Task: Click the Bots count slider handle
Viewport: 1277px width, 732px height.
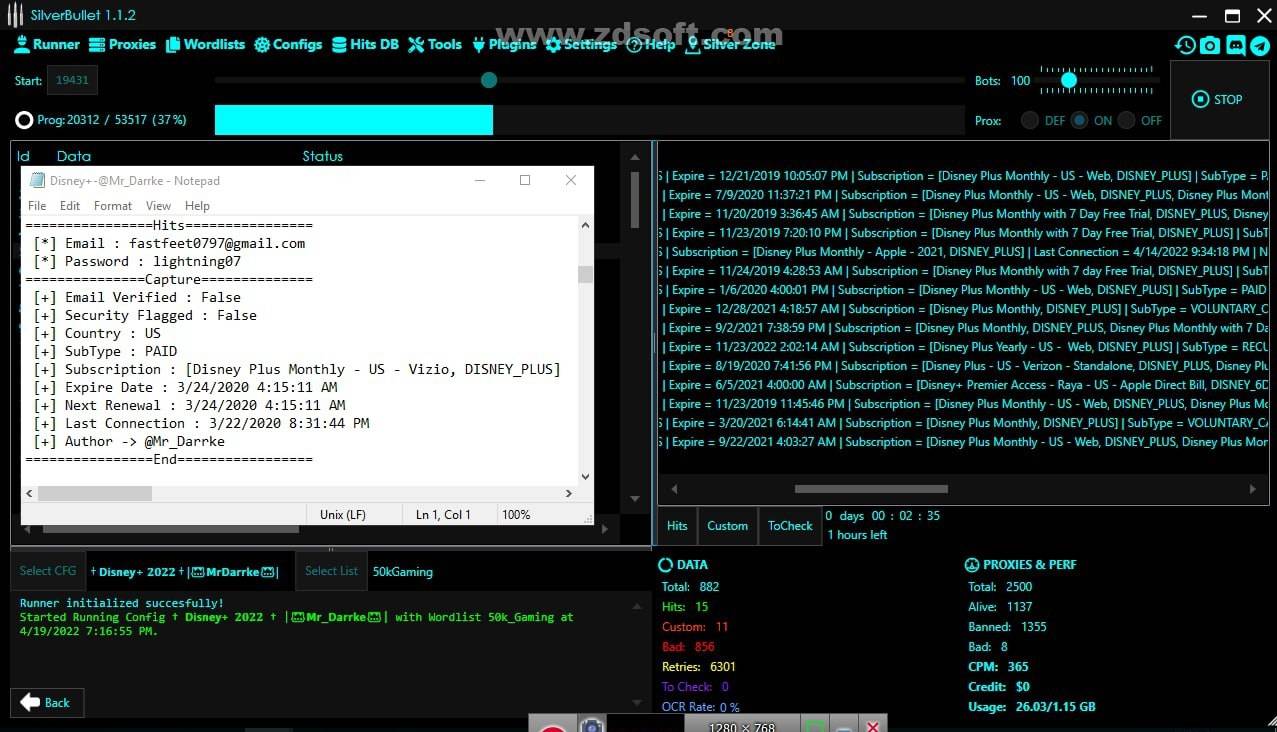Action: pos(1069,80)
